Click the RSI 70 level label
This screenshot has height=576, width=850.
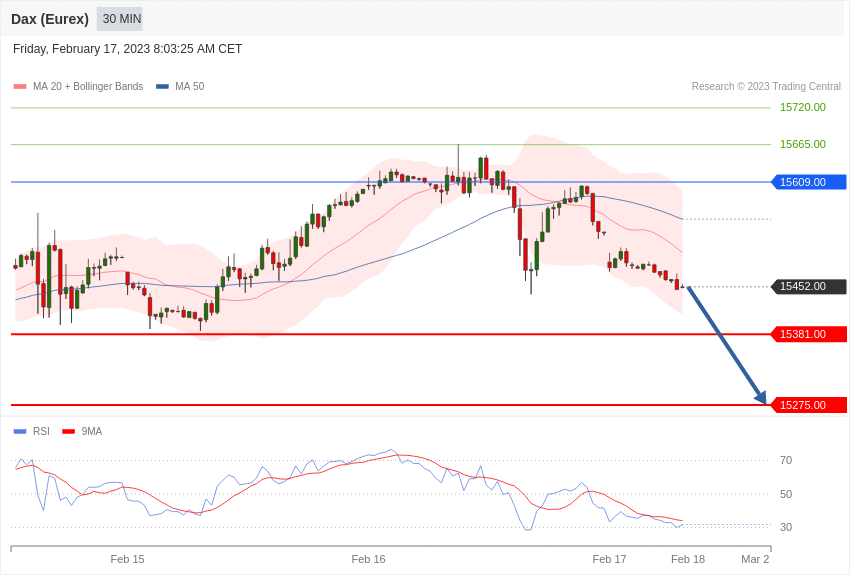click(785, 461)
